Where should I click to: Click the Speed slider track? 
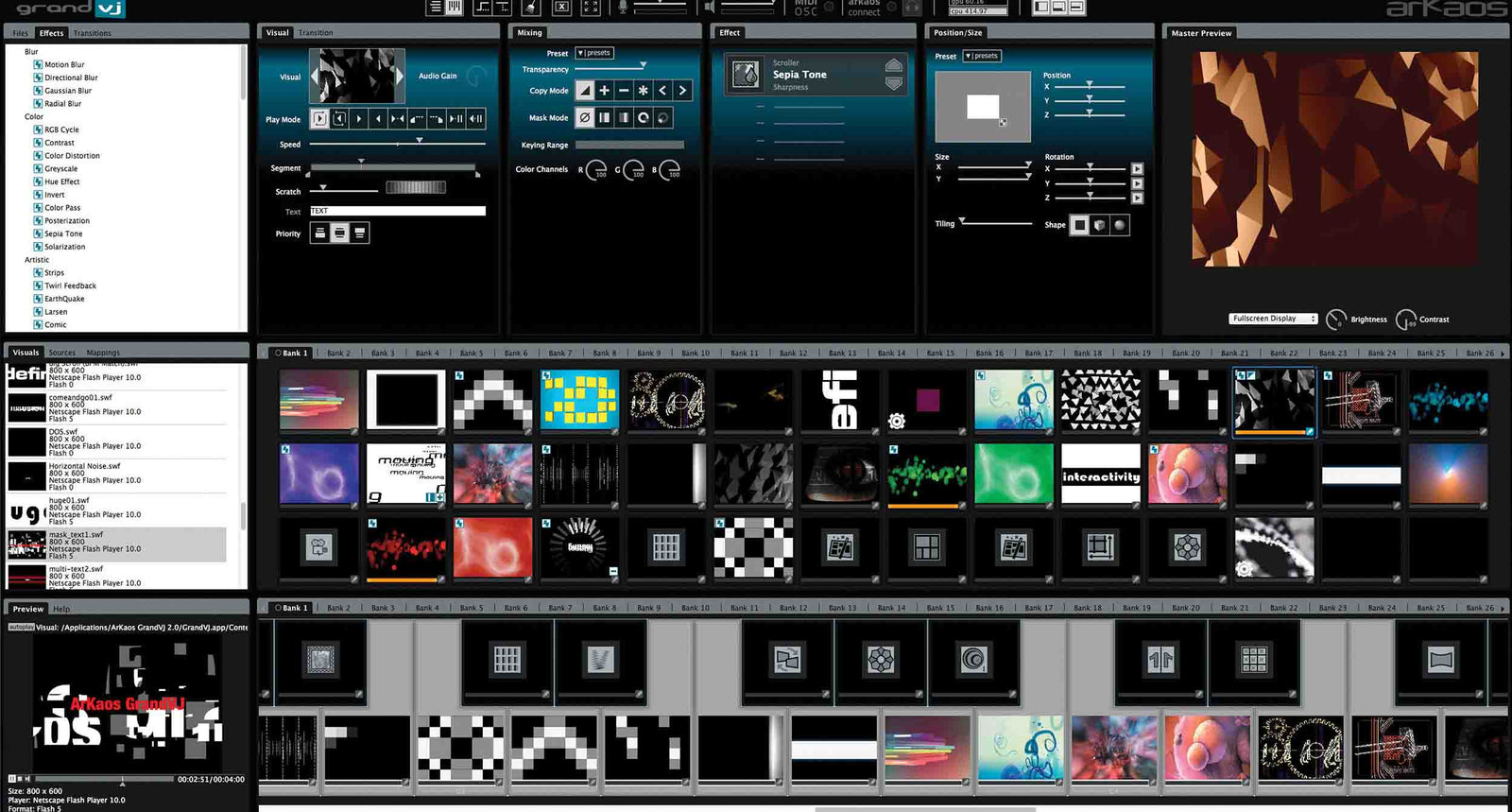coord(397,144)
